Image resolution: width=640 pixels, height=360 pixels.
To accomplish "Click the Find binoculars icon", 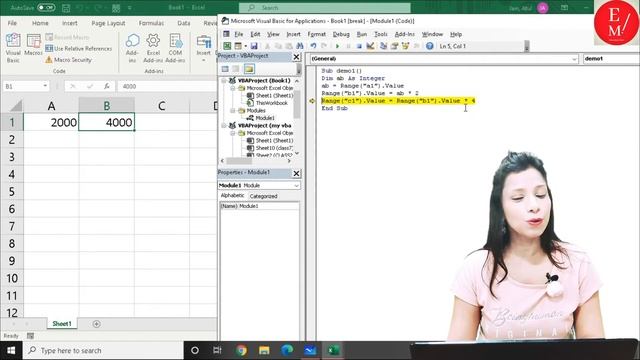I will (x=300, y=46).
